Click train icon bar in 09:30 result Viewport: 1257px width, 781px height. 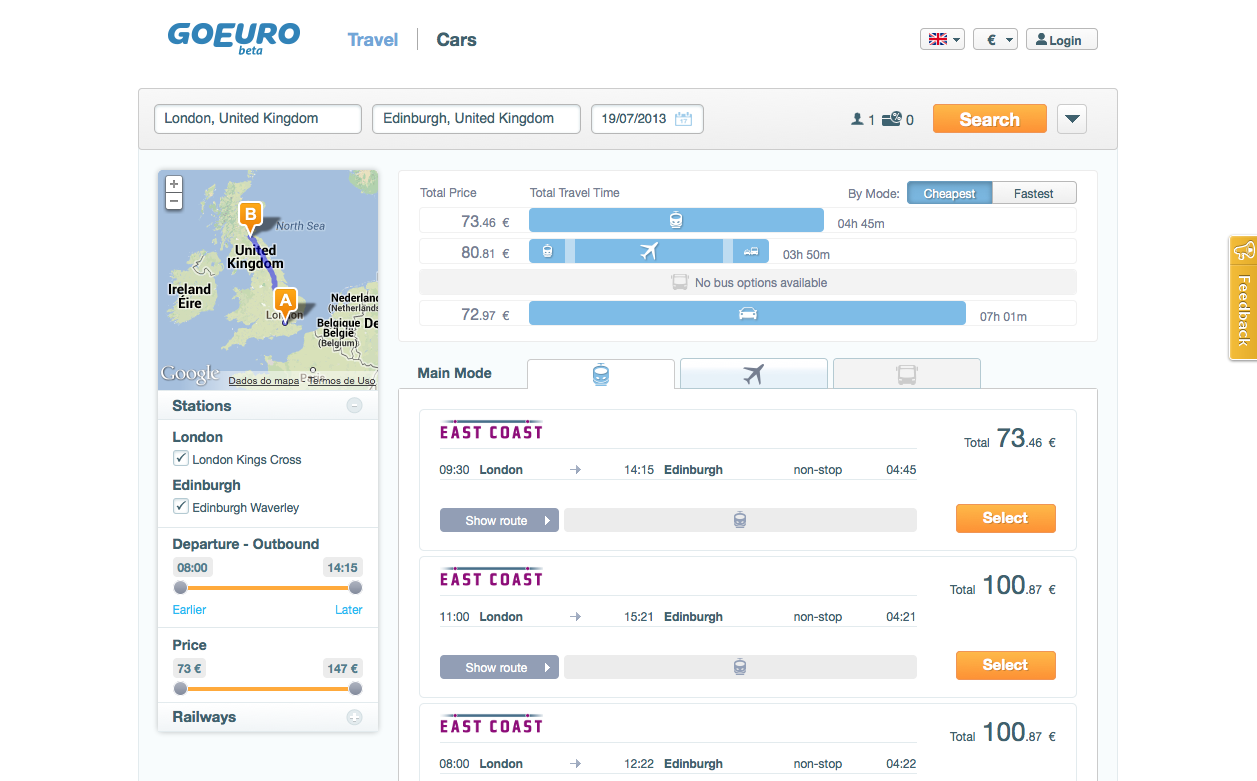click(740, 520)
